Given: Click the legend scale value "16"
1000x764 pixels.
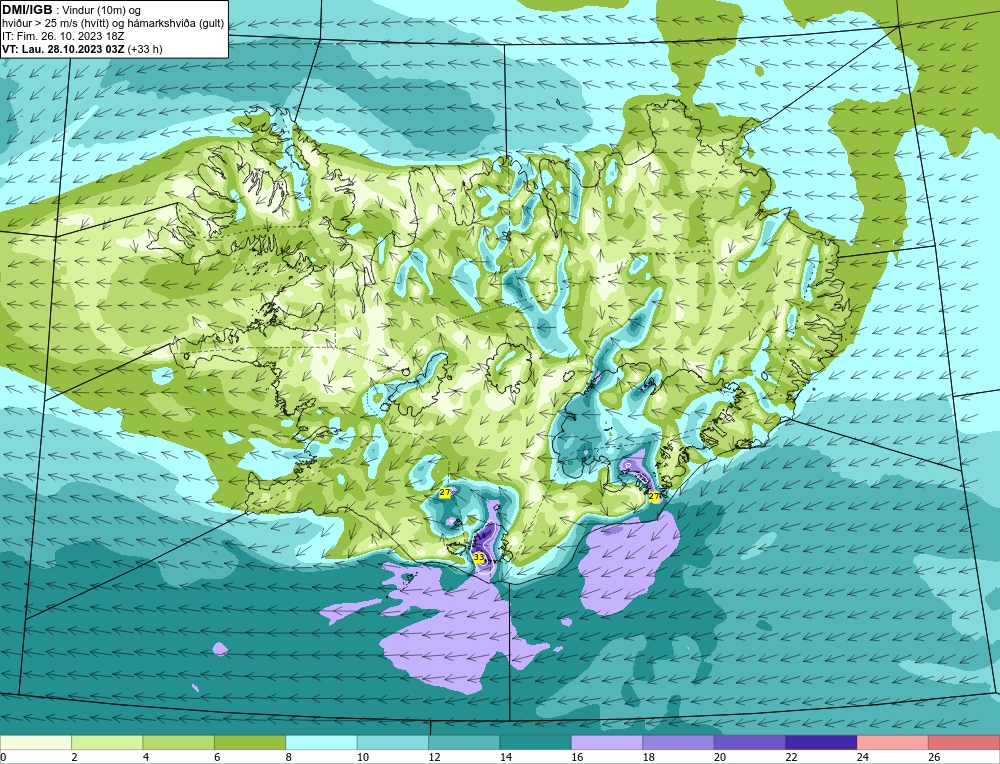Looking at the screenshot, I should 577,757.
